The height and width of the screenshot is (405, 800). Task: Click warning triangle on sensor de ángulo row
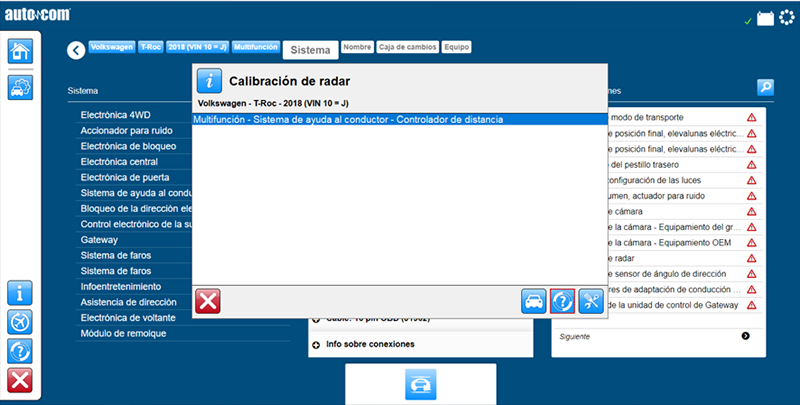point(751,274)
